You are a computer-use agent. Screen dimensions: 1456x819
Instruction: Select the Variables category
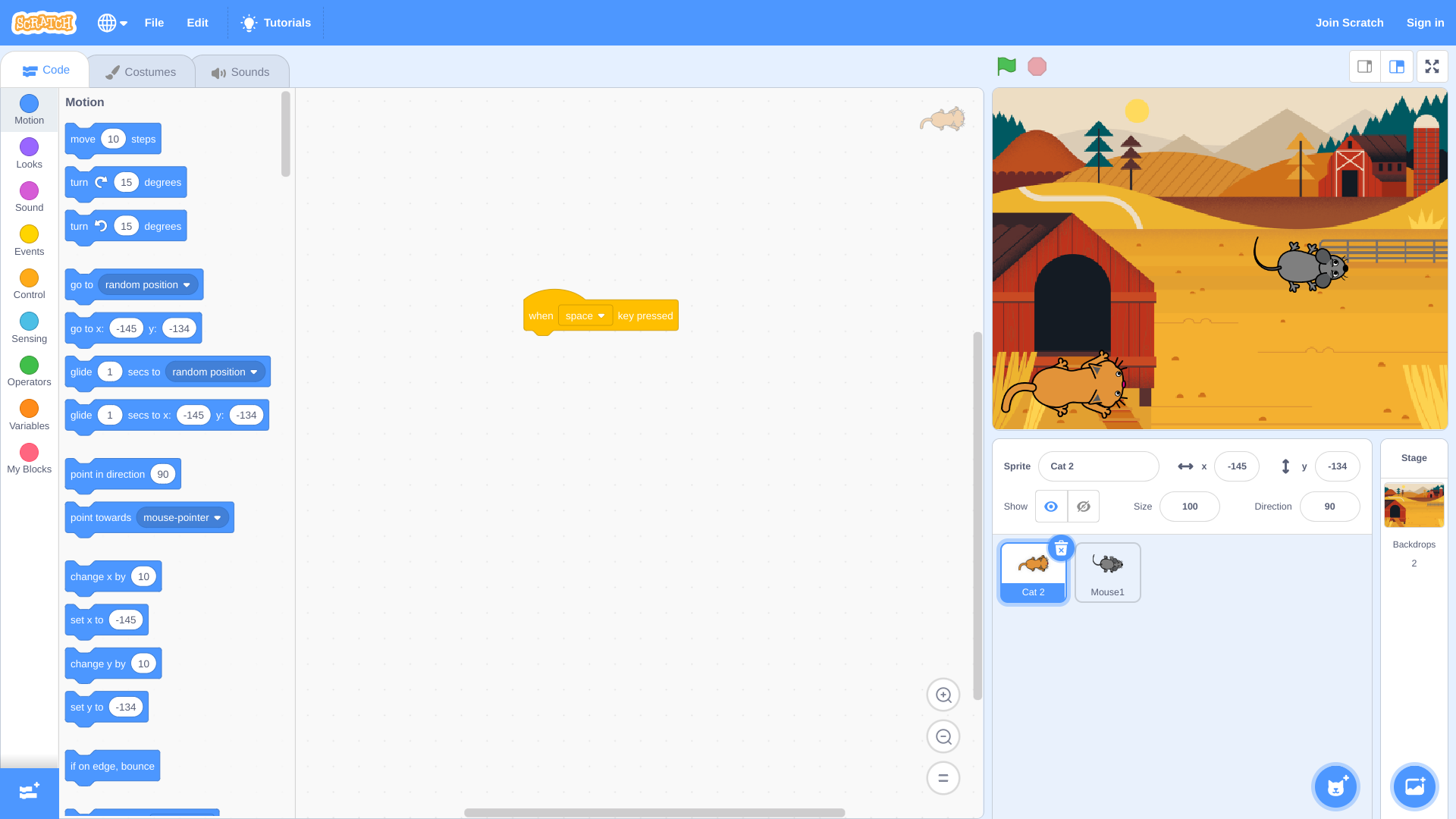(x=30, y=416)
